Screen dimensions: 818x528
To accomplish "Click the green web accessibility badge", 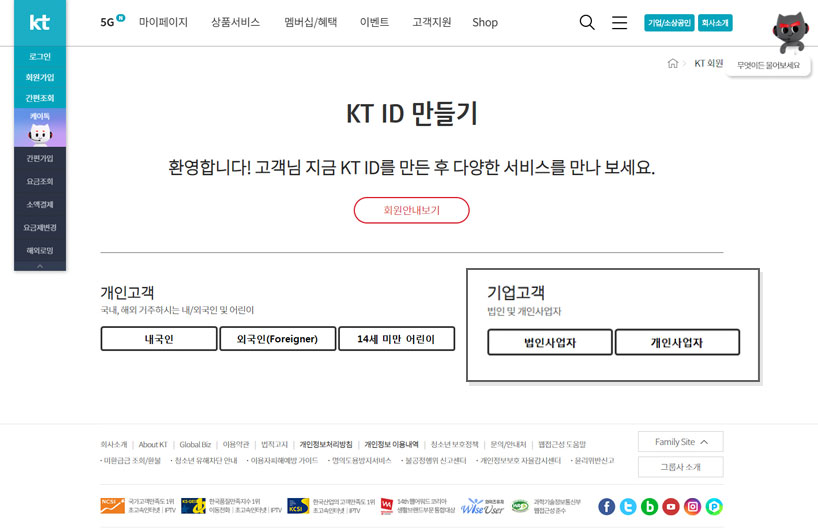I will 520,506.
